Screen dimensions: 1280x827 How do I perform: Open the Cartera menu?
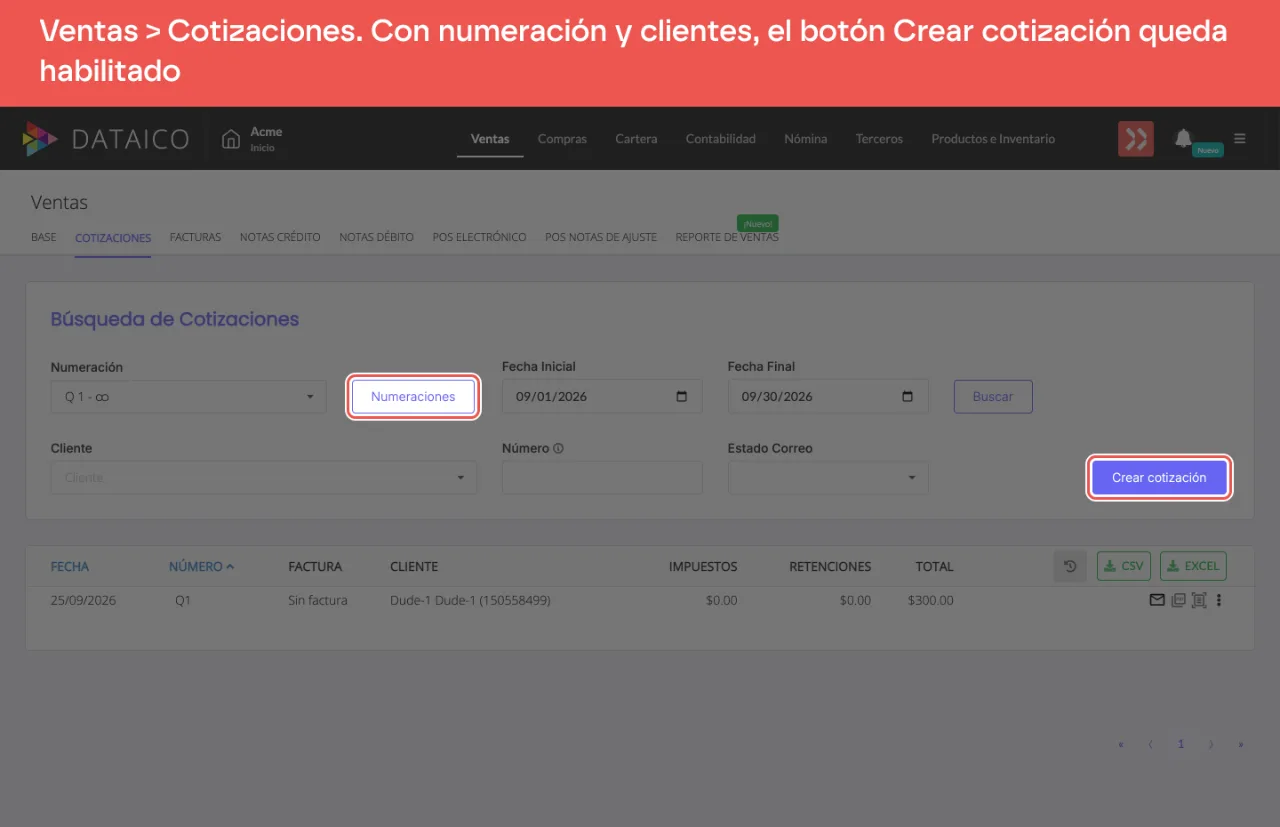coord(636,139)
